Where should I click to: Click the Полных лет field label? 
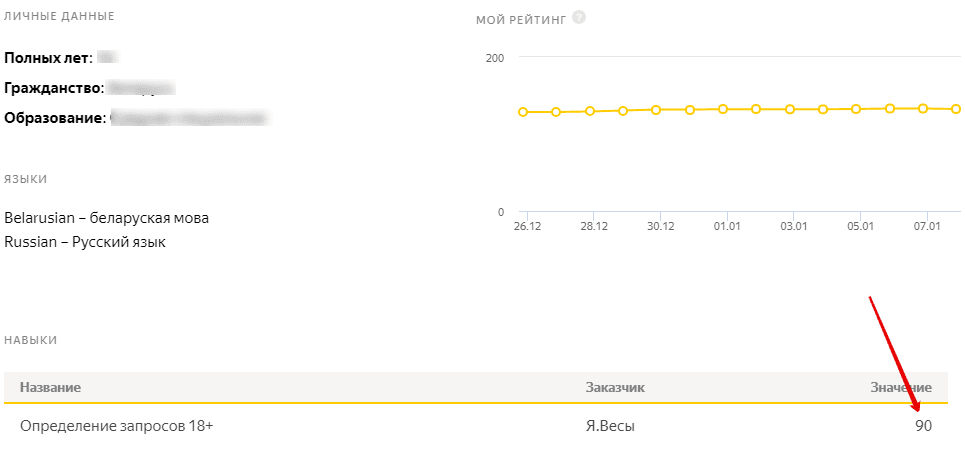click(x=49, y=58)
